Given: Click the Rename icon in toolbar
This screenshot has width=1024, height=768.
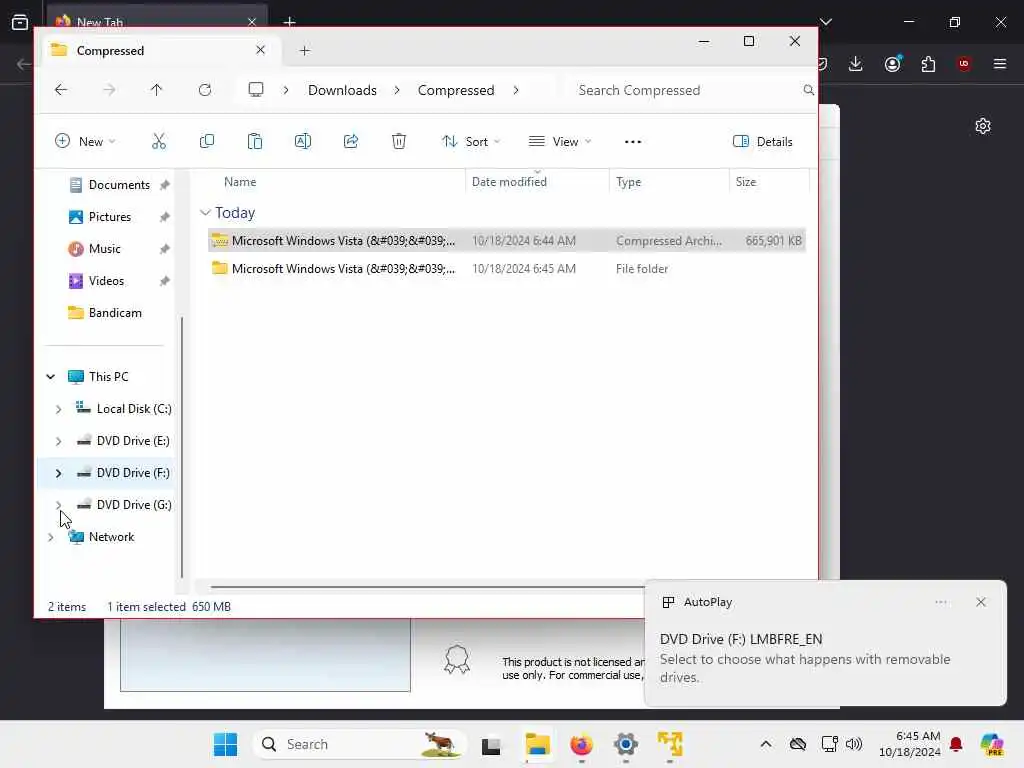Looking at the screenshot, I should [x=303, y=141].
